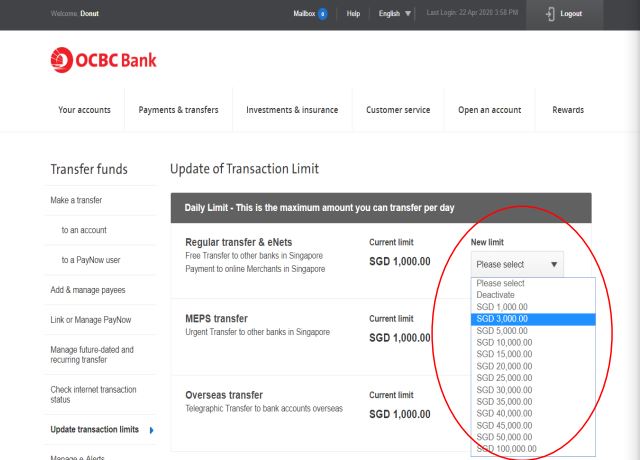Viewport: 640px width, 460px height.
Task: Open Link or Manage PayNow
Action: coord(92,320)
